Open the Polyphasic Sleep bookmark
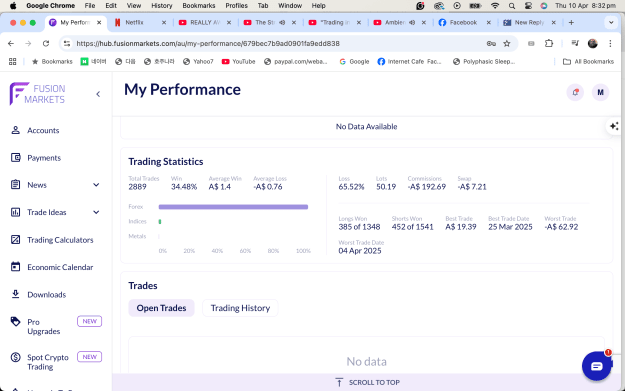Image resolution: width=625 pixels, height=391 pixels. (x=484, y=61)
